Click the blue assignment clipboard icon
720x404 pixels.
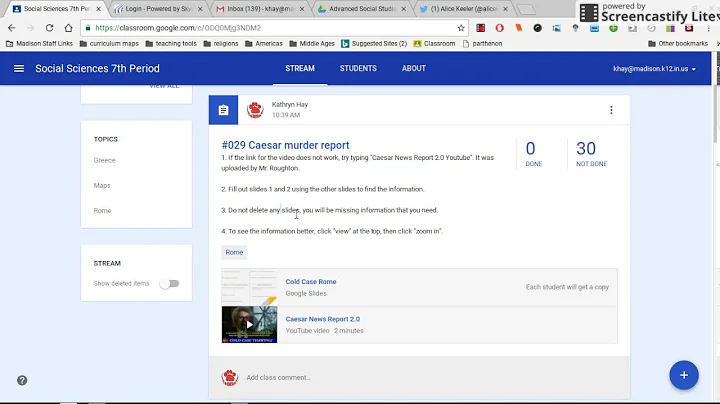pos(223,110)
